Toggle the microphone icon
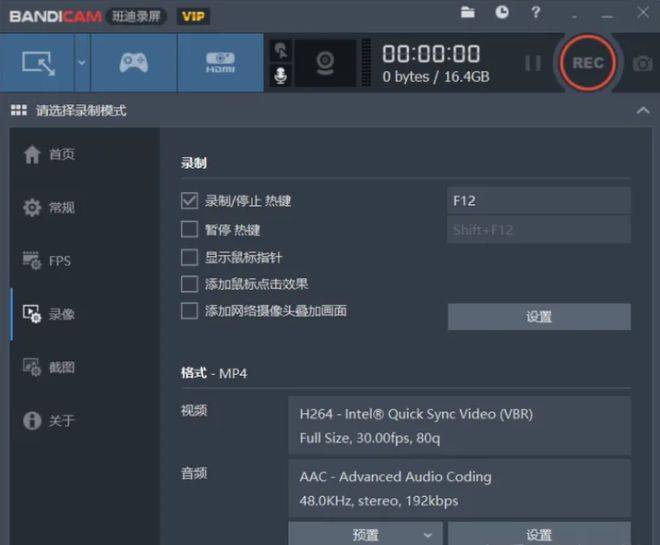This screenshot has height=545, width=660. [280, 75]
